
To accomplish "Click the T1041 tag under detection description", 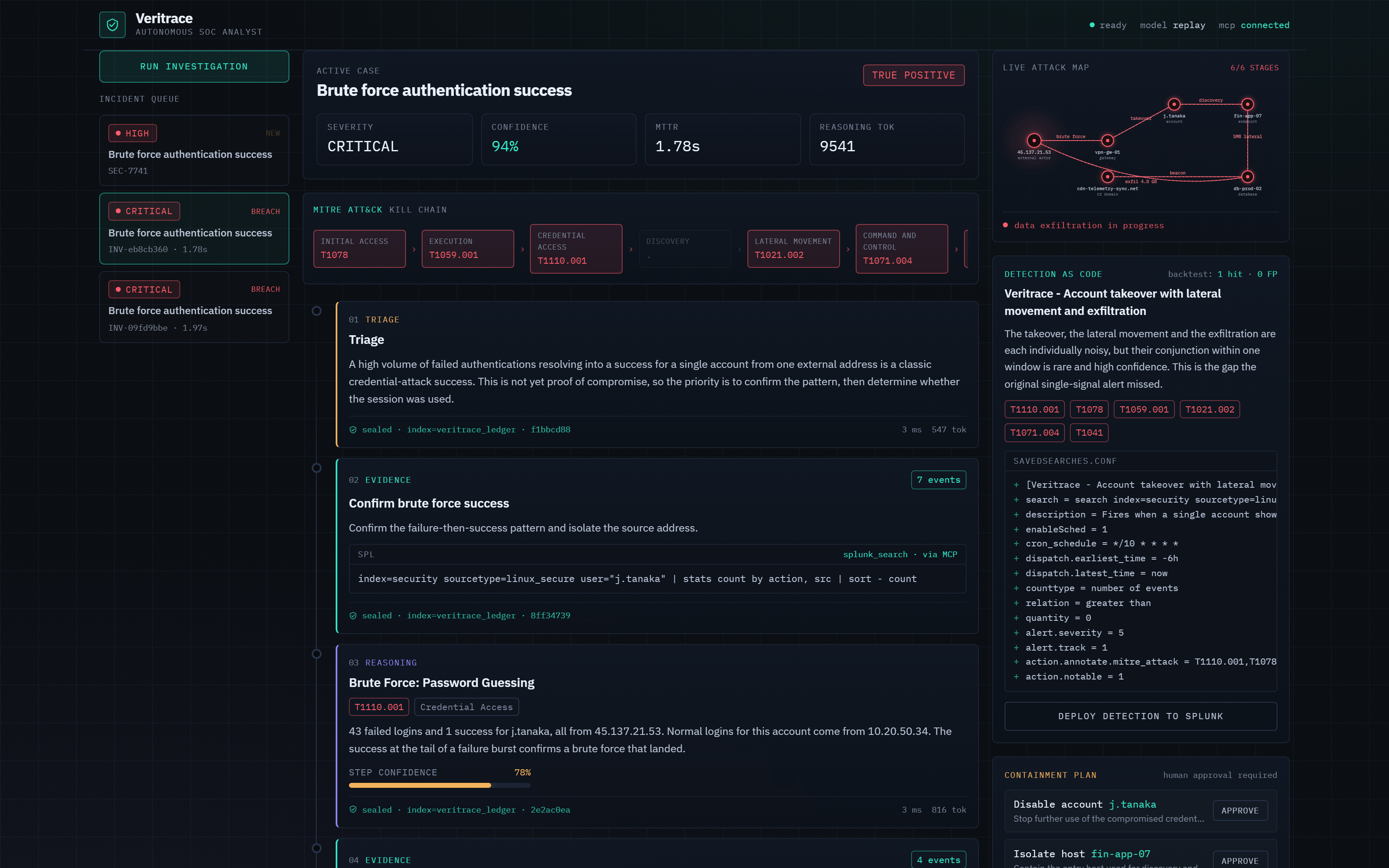I will tap(1089, 433).
